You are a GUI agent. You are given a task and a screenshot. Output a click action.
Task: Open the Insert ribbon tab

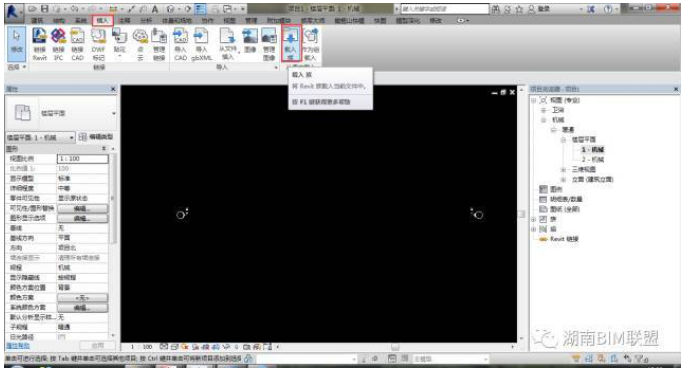pyautogui.click(x=103, y=20)
